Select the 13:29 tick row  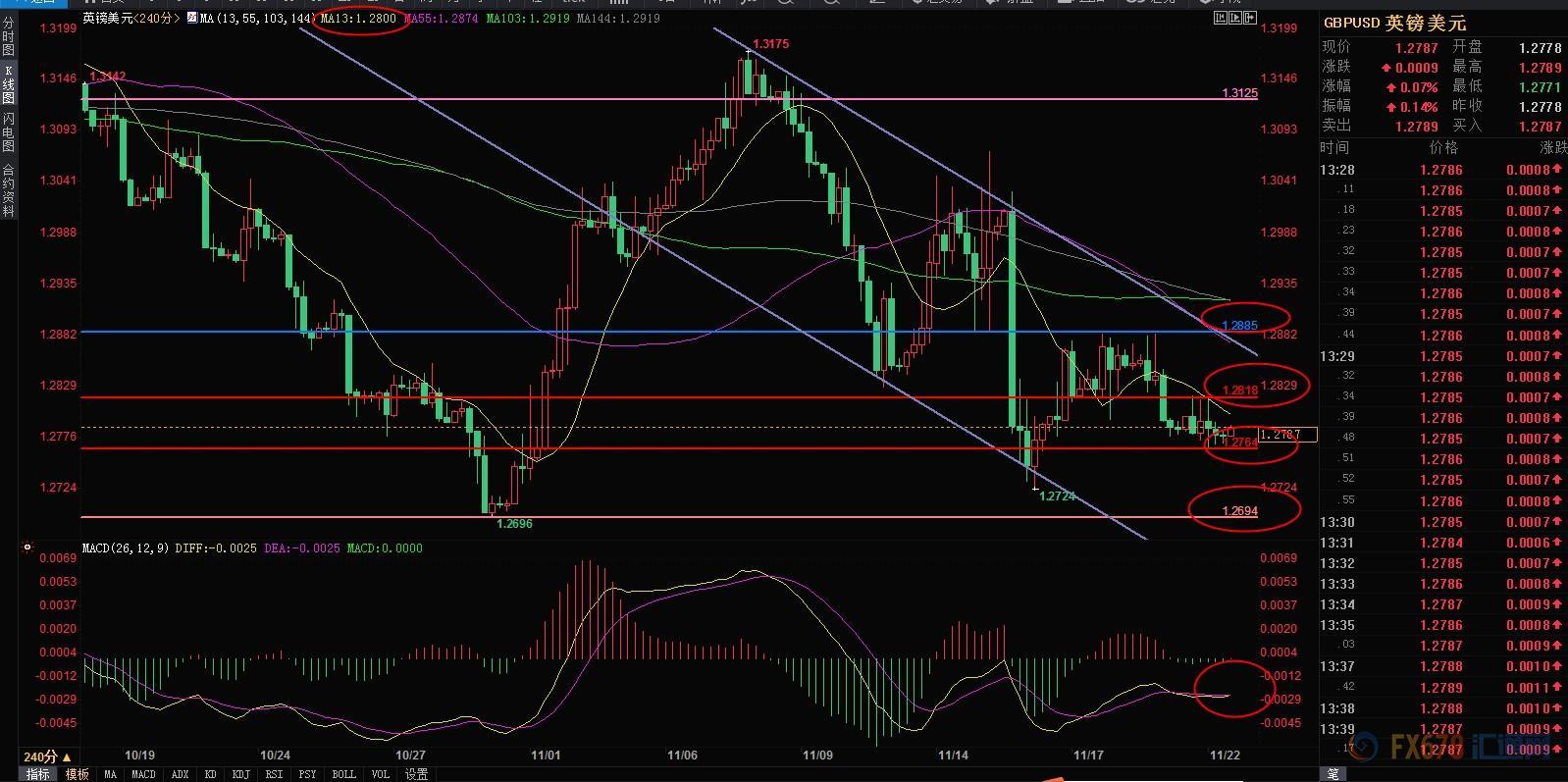[1443, 356]
